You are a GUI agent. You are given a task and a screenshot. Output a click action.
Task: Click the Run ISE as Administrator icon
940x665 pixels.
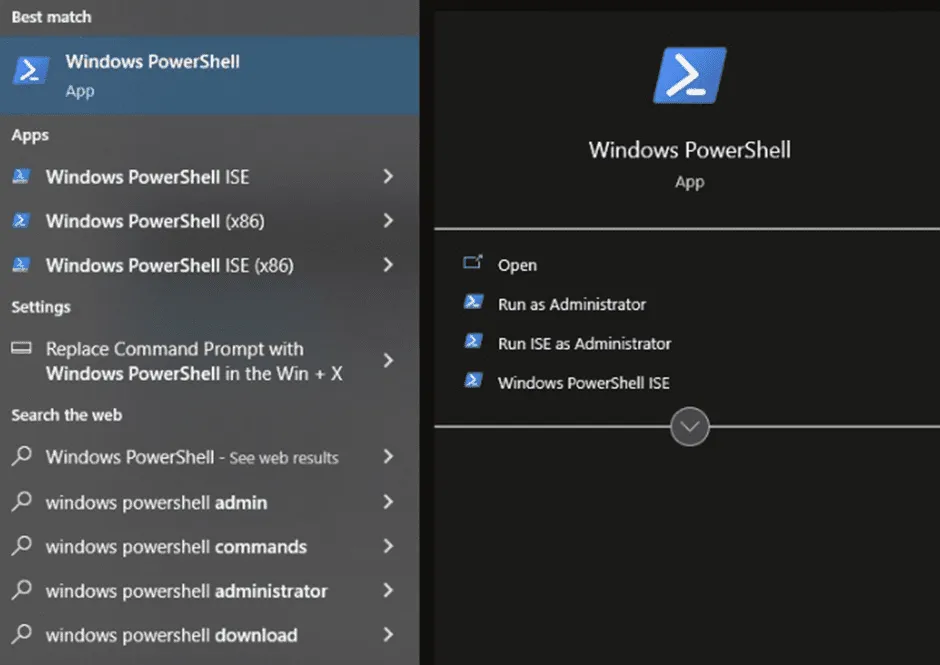(473, 342)
